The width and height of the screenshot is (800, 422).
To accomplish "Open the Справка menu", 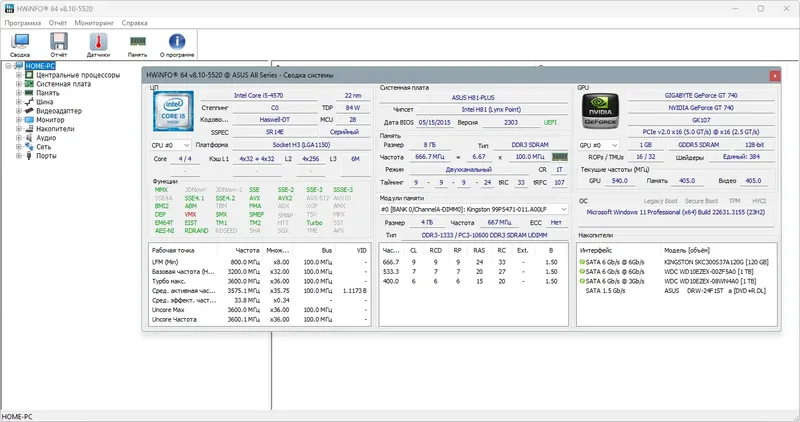I will [134, 23].
